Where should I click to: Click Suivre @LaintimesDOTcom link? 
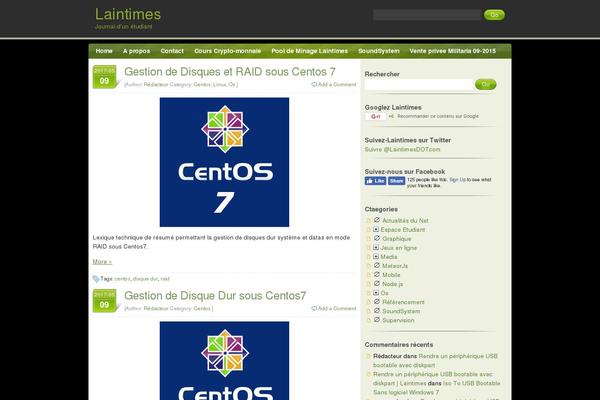(402, 150)
